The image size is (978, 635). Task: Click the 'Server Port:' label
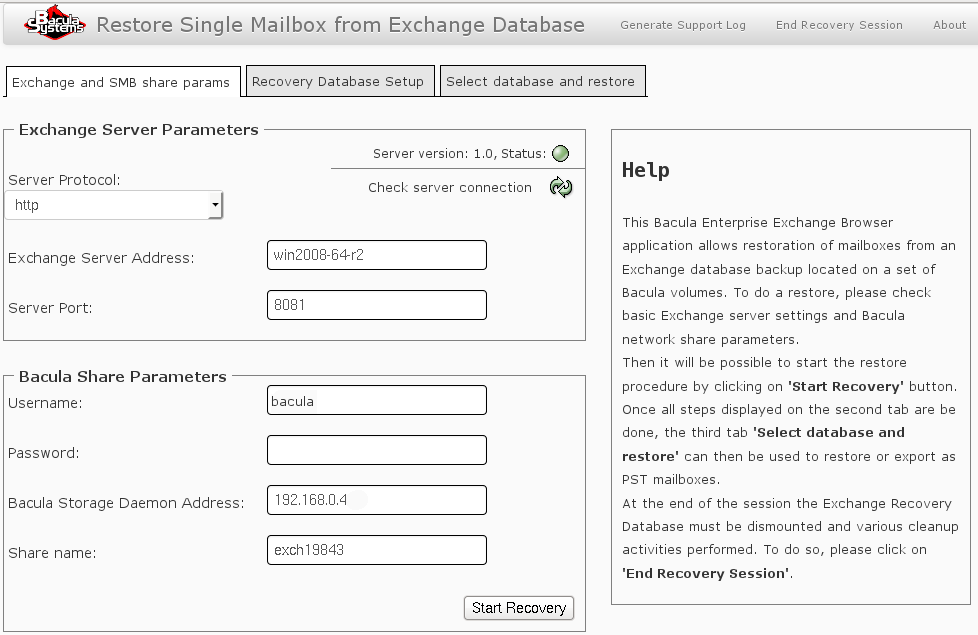tap(50, 308)
